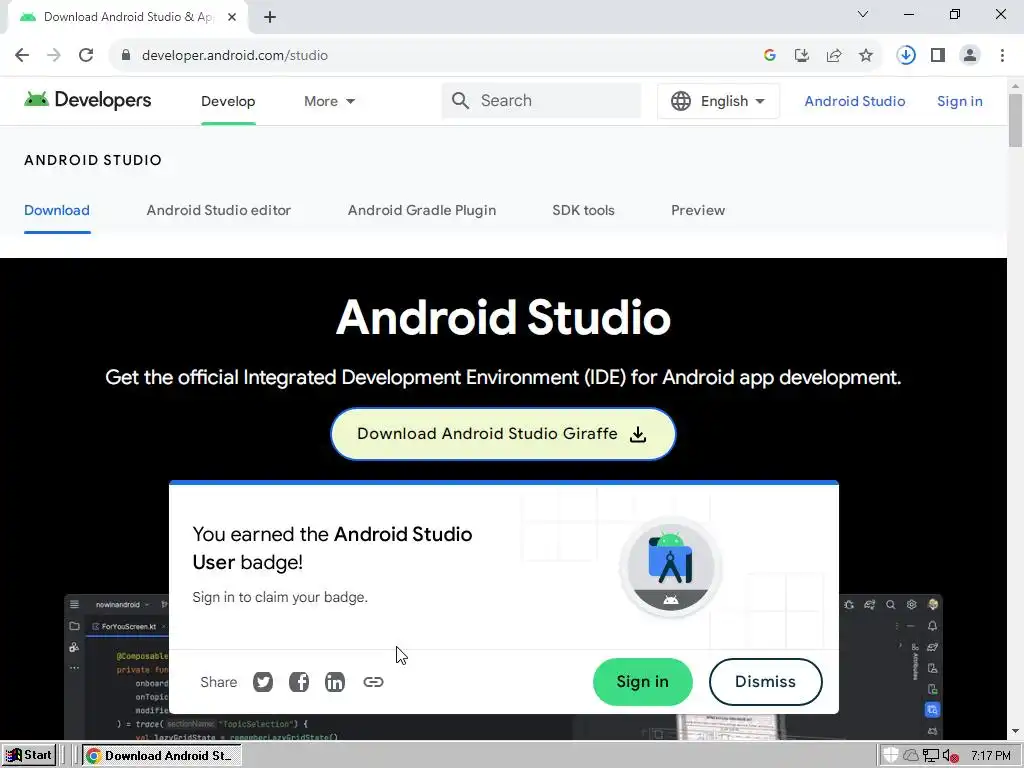Click the Android Studio header link
This screenshot has height=768, width=1024.
coord(855,101)
